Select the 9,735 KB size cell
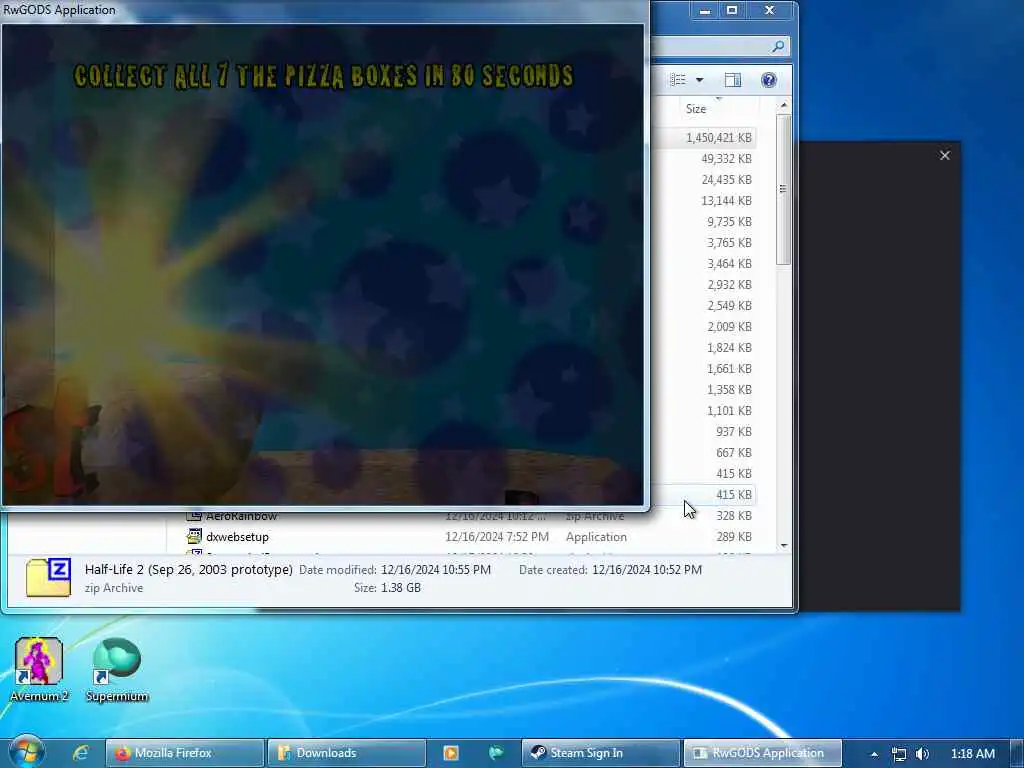Viewport: 1024px width, 768px height. click(x=729, y=221)
